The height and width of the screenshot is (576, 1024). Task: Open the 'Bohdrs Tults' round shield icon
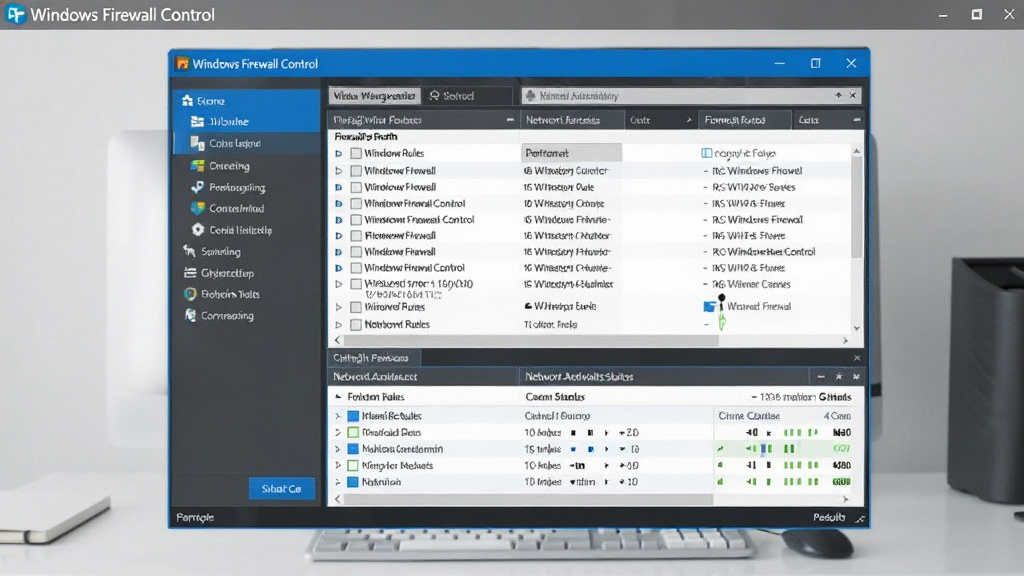(x=190, y=294)
